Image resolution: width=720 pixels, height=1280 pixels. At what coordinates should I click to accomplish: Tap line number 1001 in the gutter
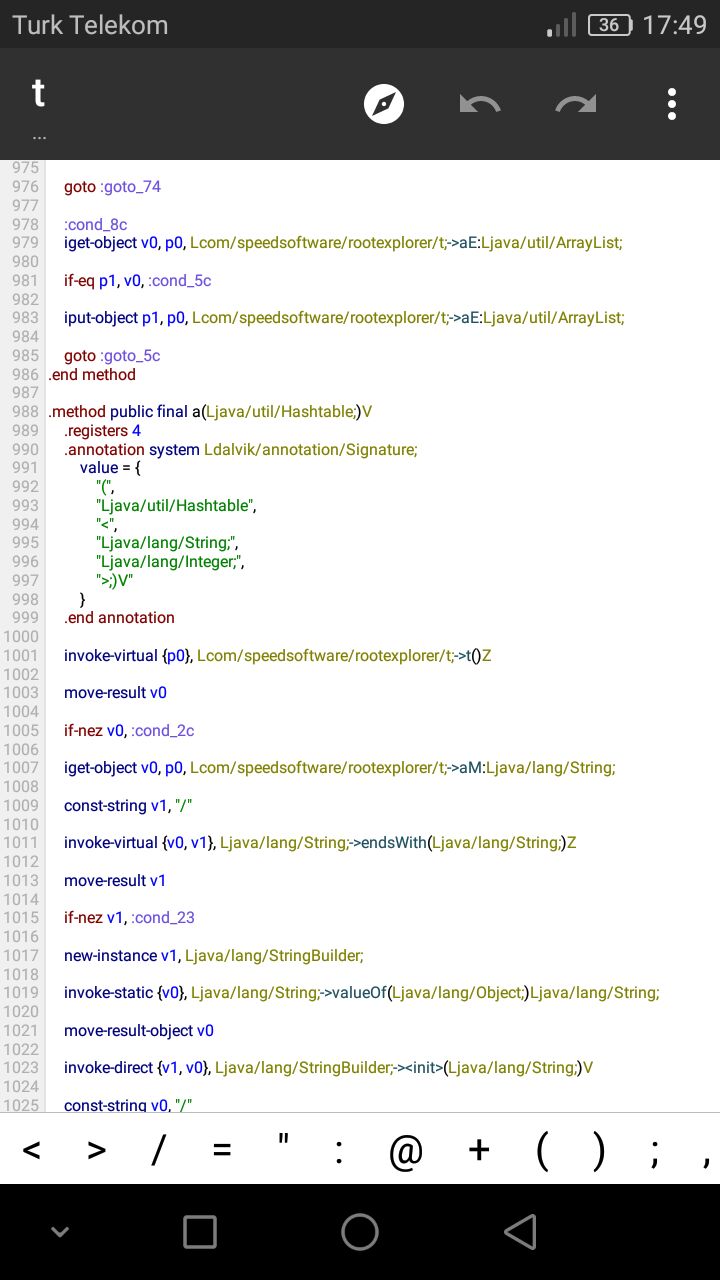pos(22,656)
